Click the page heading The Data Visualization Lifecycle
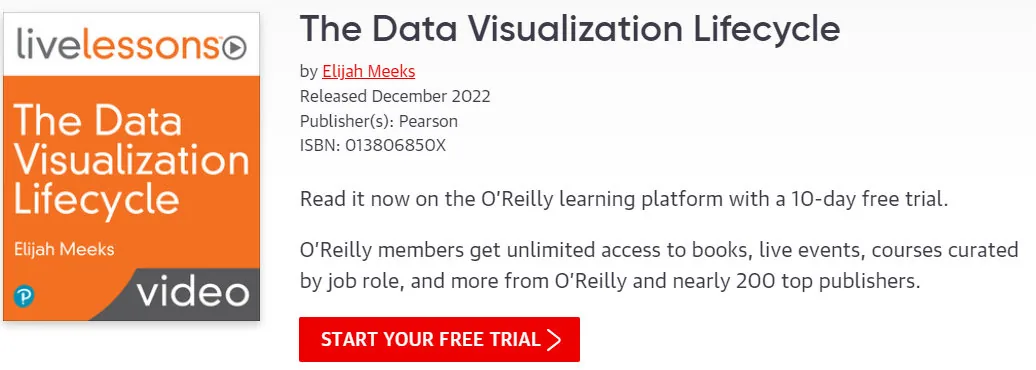 (x=570, y=28)
